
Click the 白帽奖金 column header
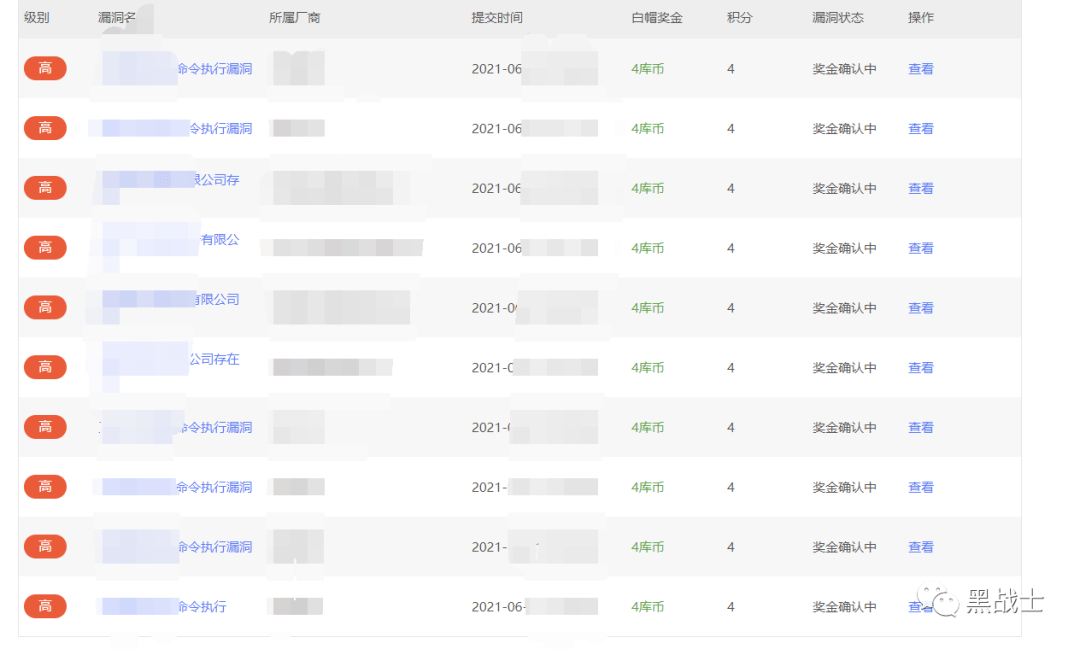tap(656, 18)
